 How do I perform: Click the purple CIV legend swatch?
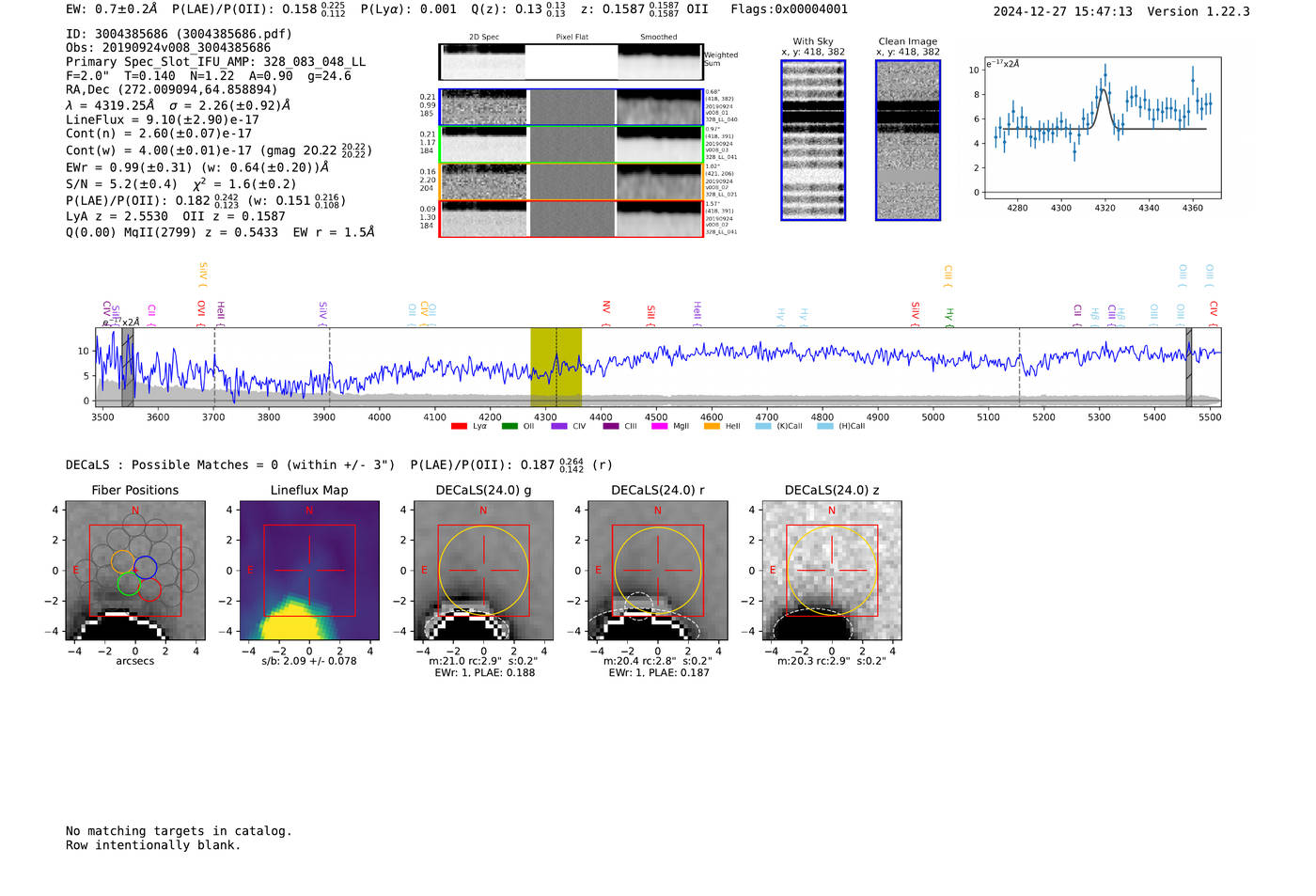coord(559,426)
